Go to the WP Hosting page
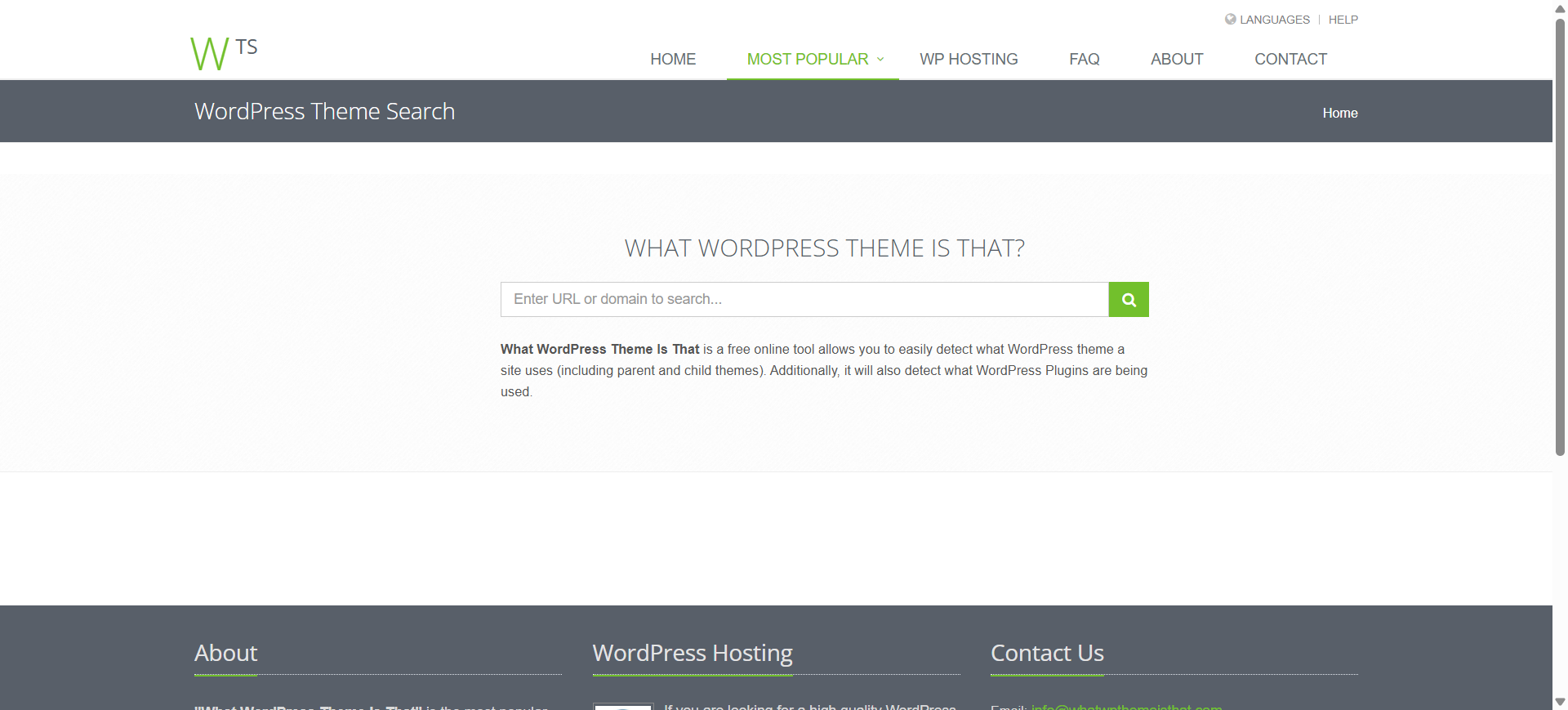1568x710 pixels. tap(969, 60)
